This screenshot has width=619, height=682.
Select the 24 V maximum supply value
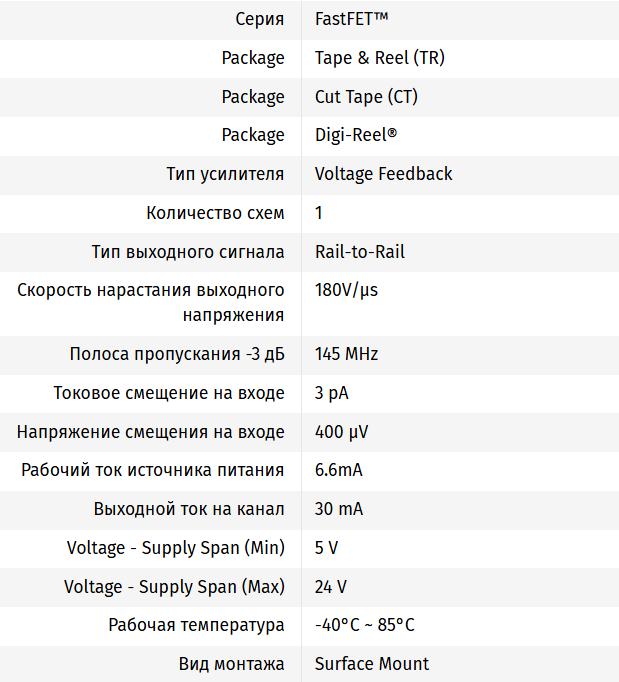(330, 586)
